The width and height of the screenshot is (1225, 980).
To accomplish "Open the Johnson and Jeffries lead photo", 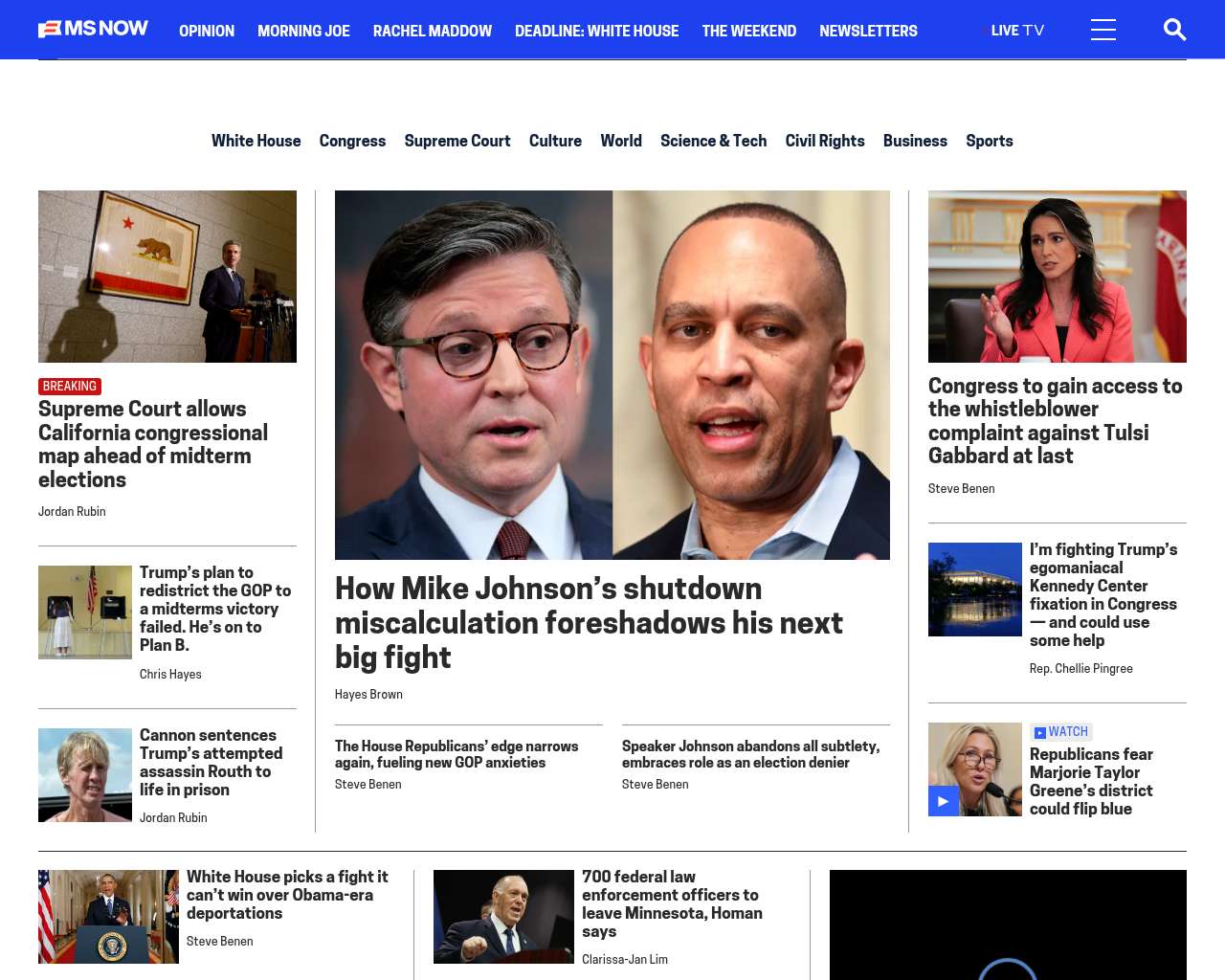I will (612, 375).
